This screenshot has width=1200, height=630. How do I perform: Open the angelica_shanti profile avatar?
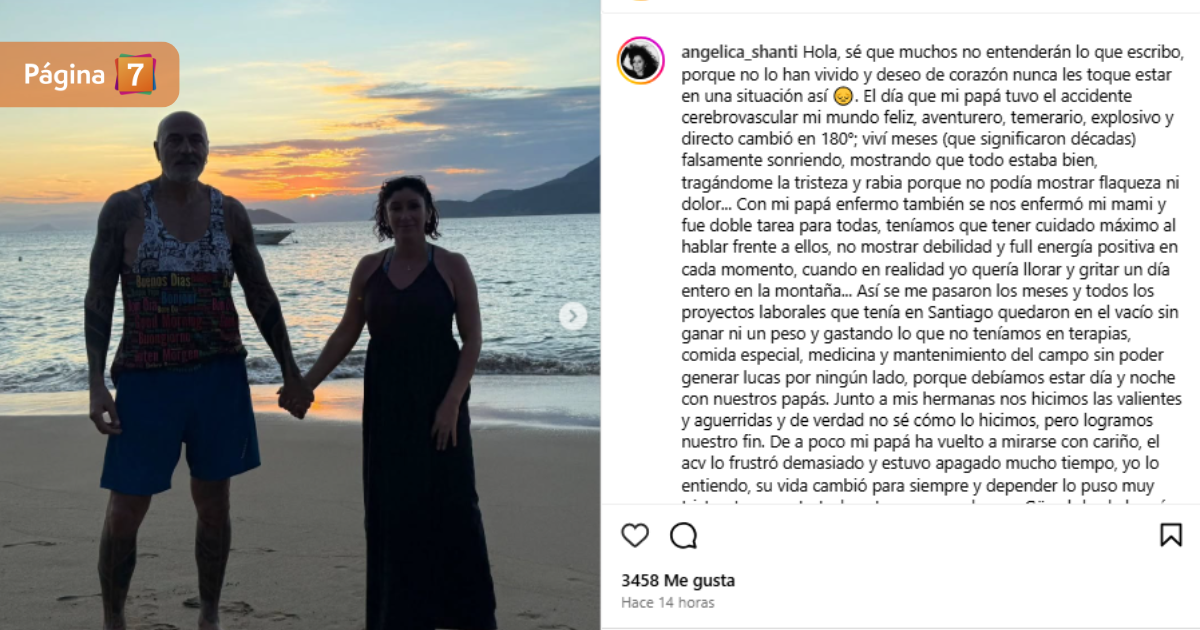coord(641,60)
